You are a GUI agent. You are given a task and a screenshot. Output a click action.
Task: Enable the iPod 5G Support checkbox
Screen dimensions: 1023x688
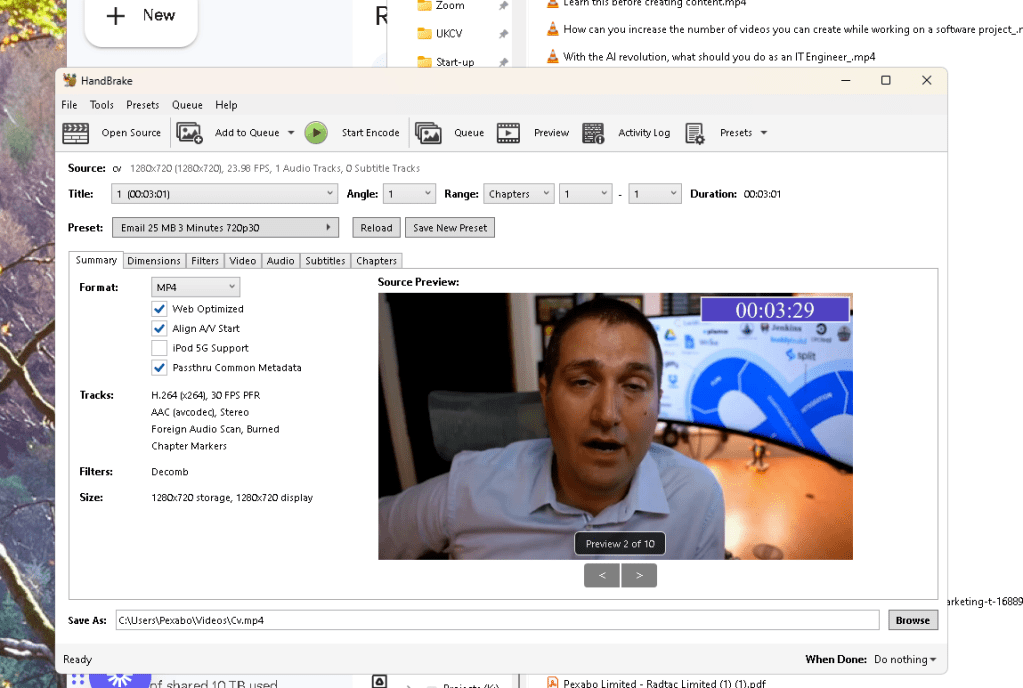click(x=159, y=348)
